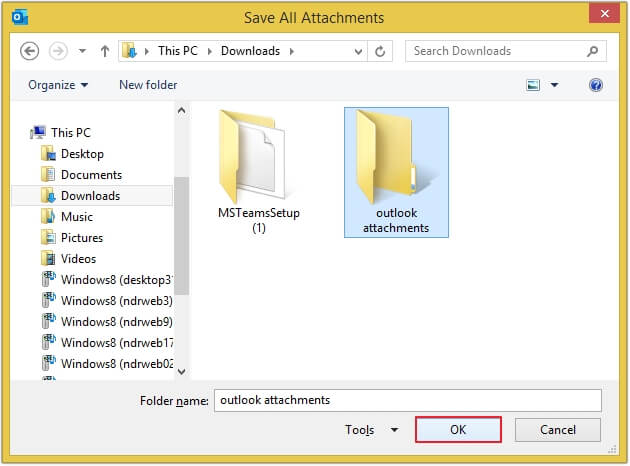This screenshot has width=630, height=466.
Task: Click the navigation pane scrollbar thumb
Action: click(182, 236)
